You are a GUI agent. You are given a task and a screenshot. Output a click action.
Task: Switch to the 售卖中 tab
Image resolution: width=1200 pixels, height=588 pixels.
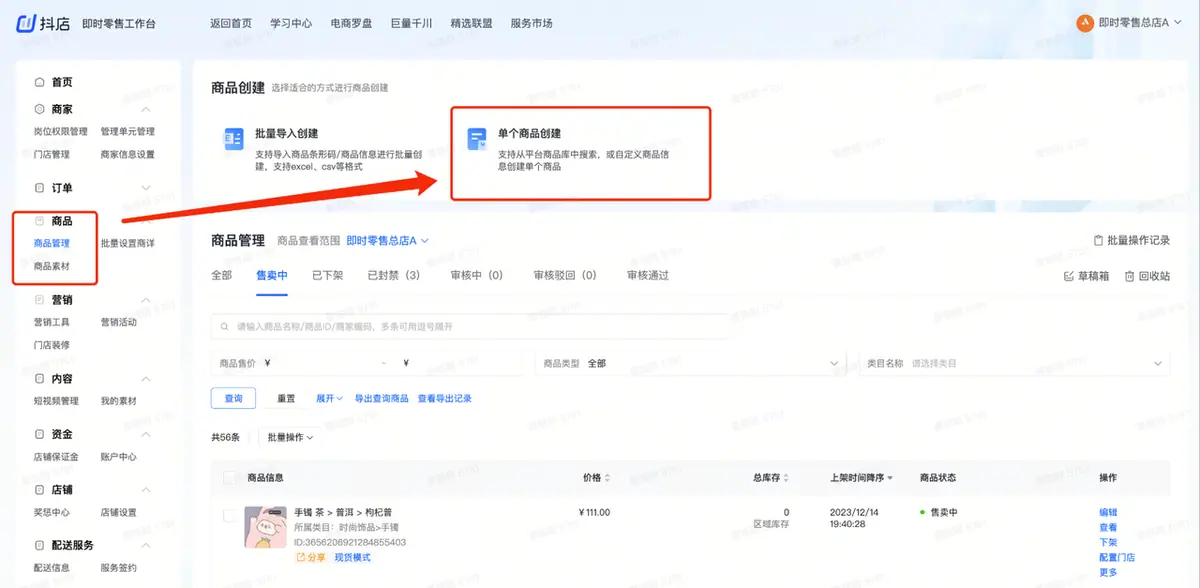click(x=272, y=275)
